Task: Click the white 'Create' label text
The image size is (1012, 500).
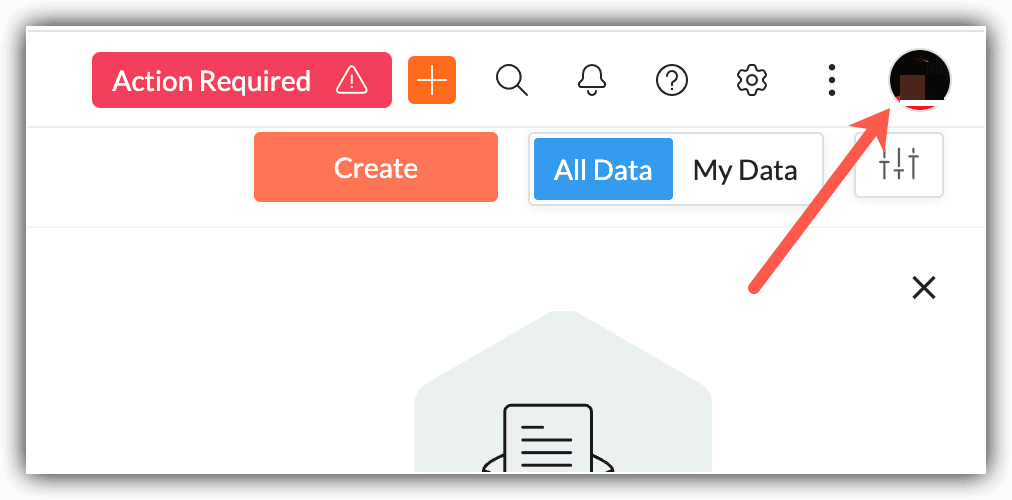Action: pos(376,168)
